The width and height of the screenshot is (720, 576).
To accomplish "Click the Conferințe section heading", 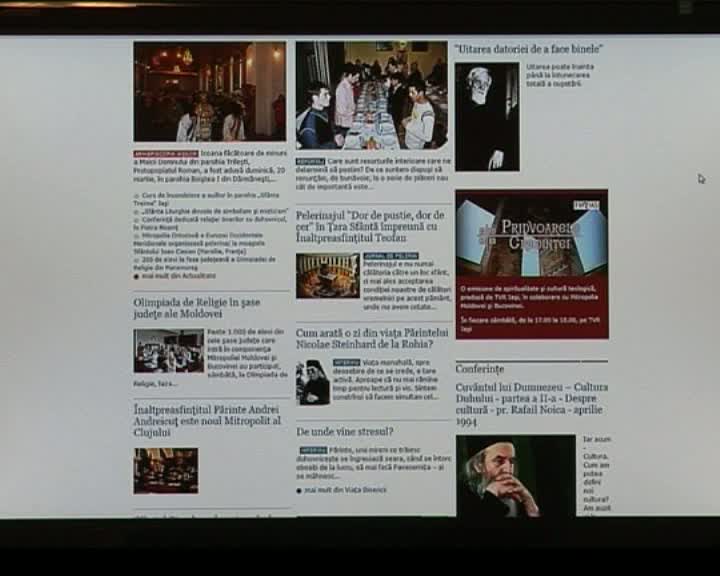I will coord(480,368).
